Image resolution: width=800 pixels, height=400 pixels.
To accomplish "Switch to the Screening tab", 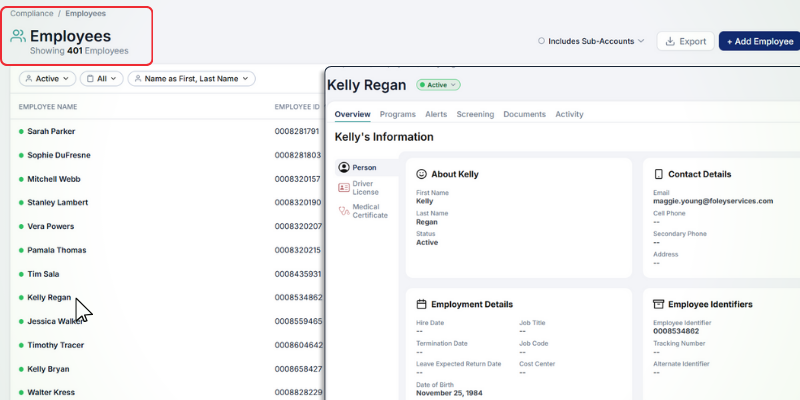I will click(475, 114).
